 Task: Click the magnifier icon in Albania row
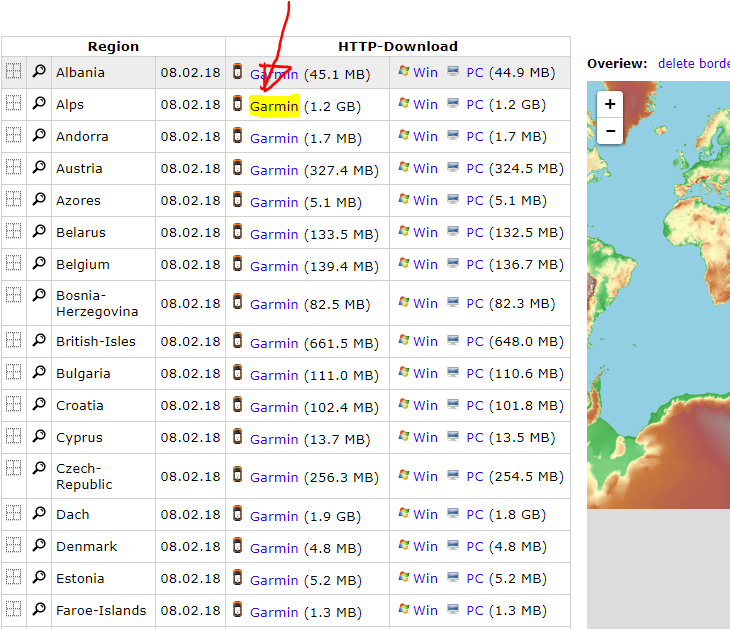[x=39, y=71]
